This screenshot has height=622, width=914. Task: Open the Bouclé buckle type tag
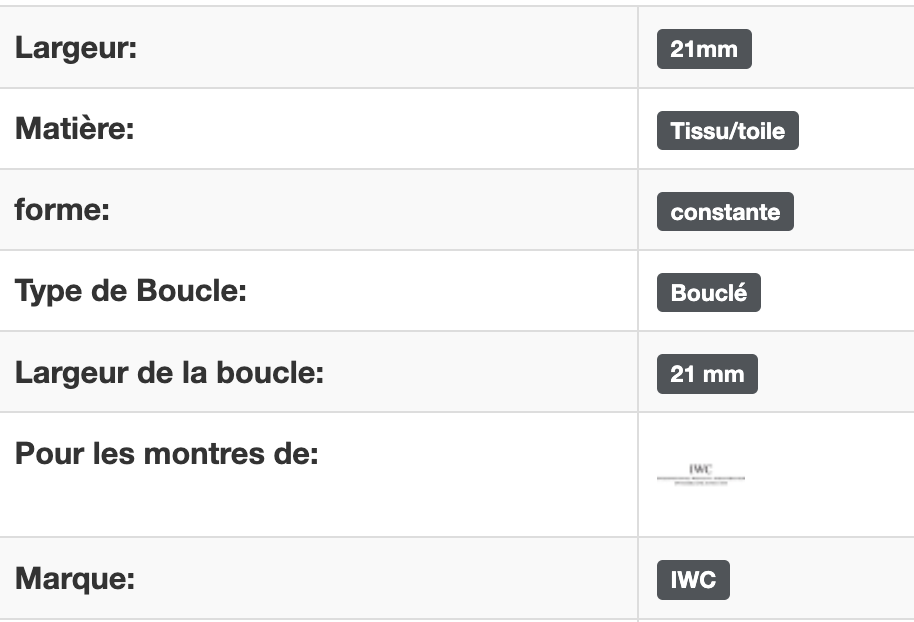(708, 293)
